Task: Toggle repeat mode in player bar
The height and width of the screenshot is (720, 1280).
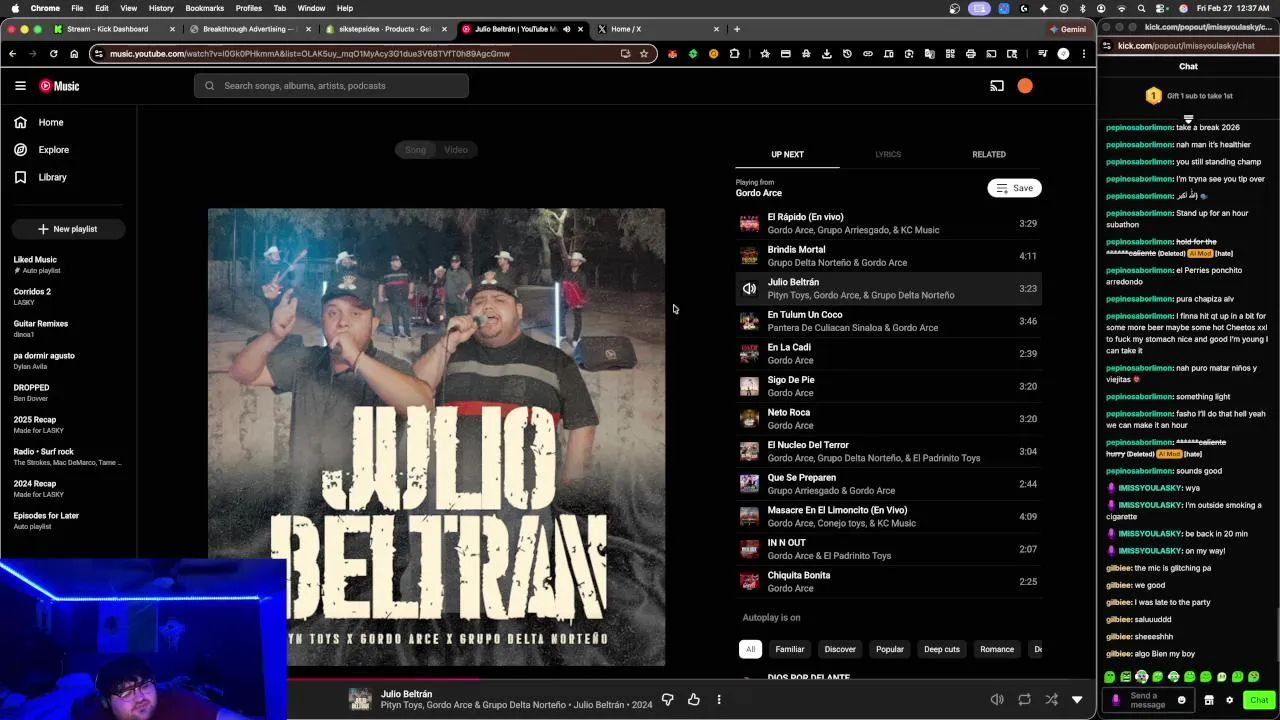Action: (x=1024, y=700)
